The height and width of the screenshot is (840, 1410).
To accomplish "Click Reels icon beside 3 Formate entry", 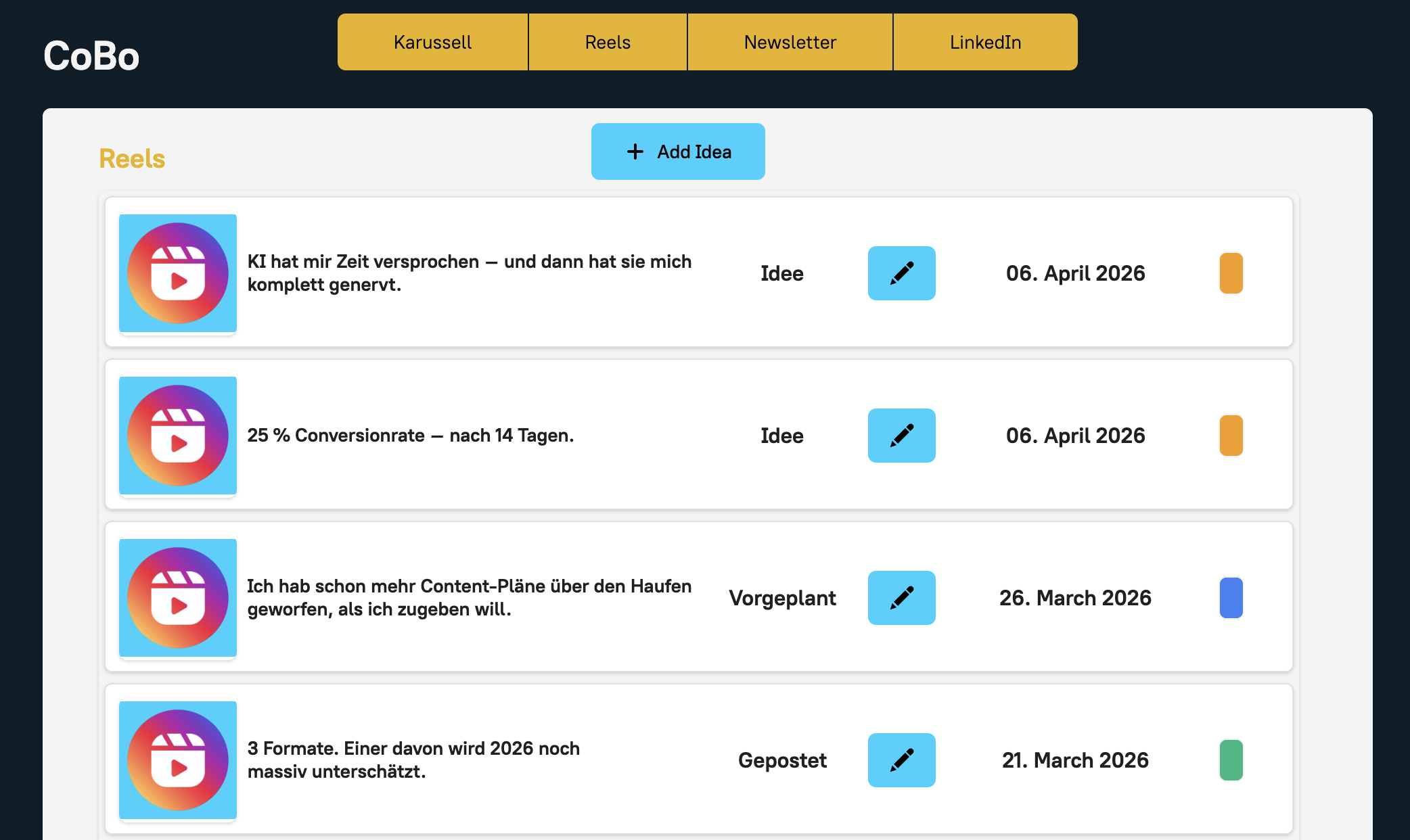I will (x=178, y=760).
